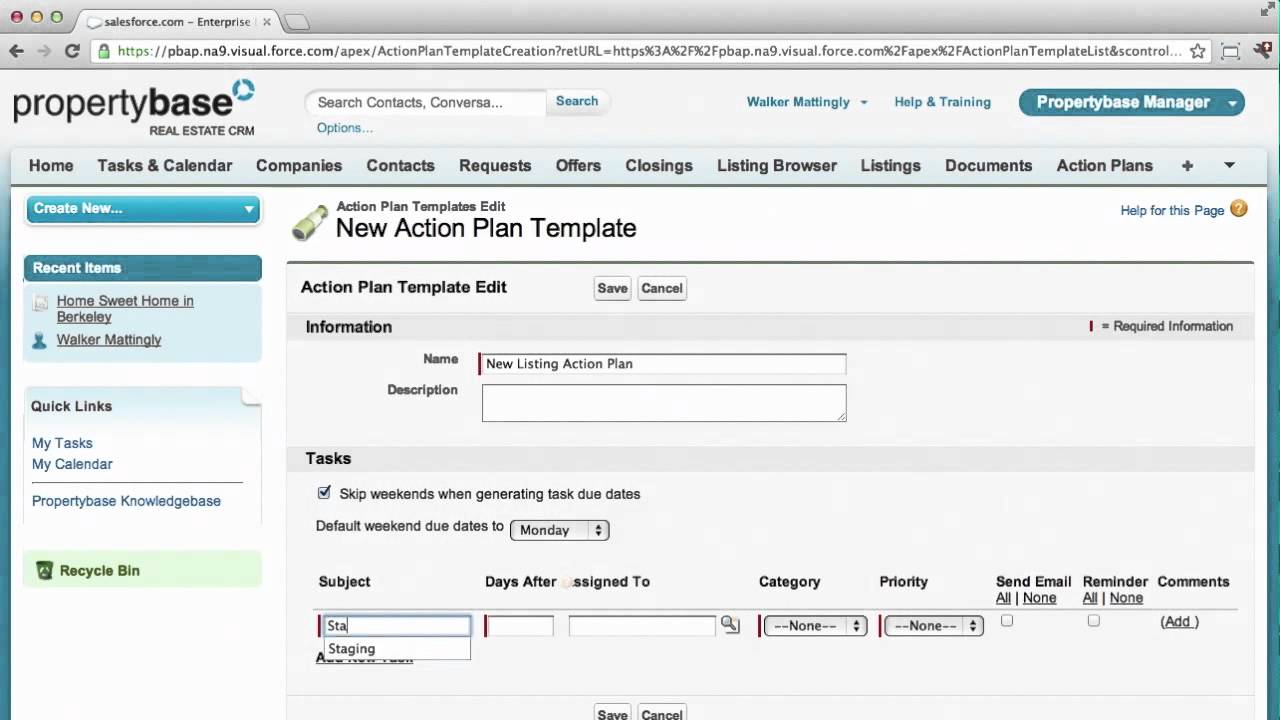Screen dimensions: 1280x720
Task: Click the top Save button
Action: pyautogui.click(x=613, y=288)
